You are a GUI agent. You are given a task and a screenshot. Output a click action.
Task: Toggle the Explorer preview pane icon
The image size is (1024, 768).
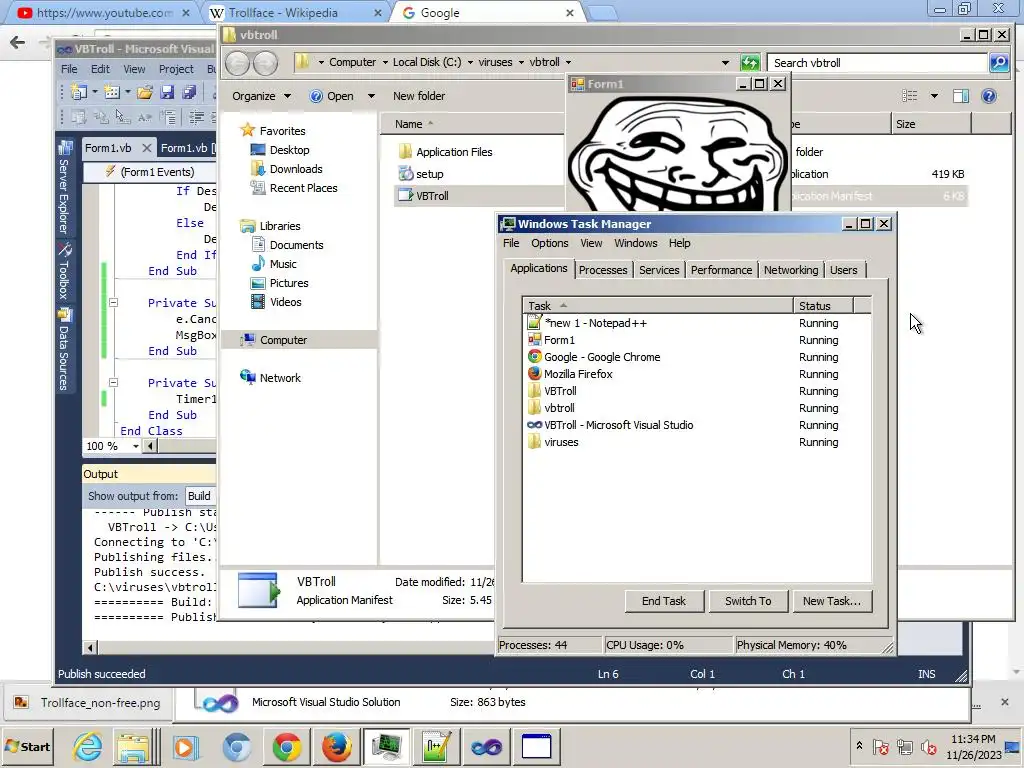pyautogui.click(x=961, y=96)
